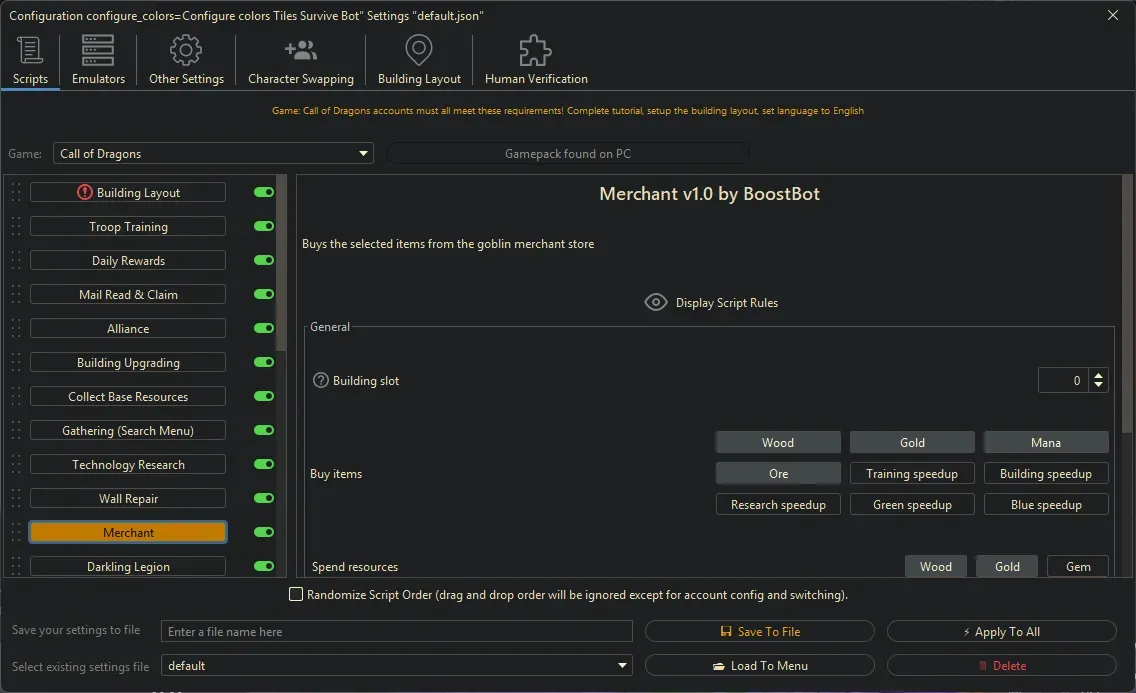Click the Load To Menu button
Viewport: 1136px width, 693px height.
tap(760, 665)
